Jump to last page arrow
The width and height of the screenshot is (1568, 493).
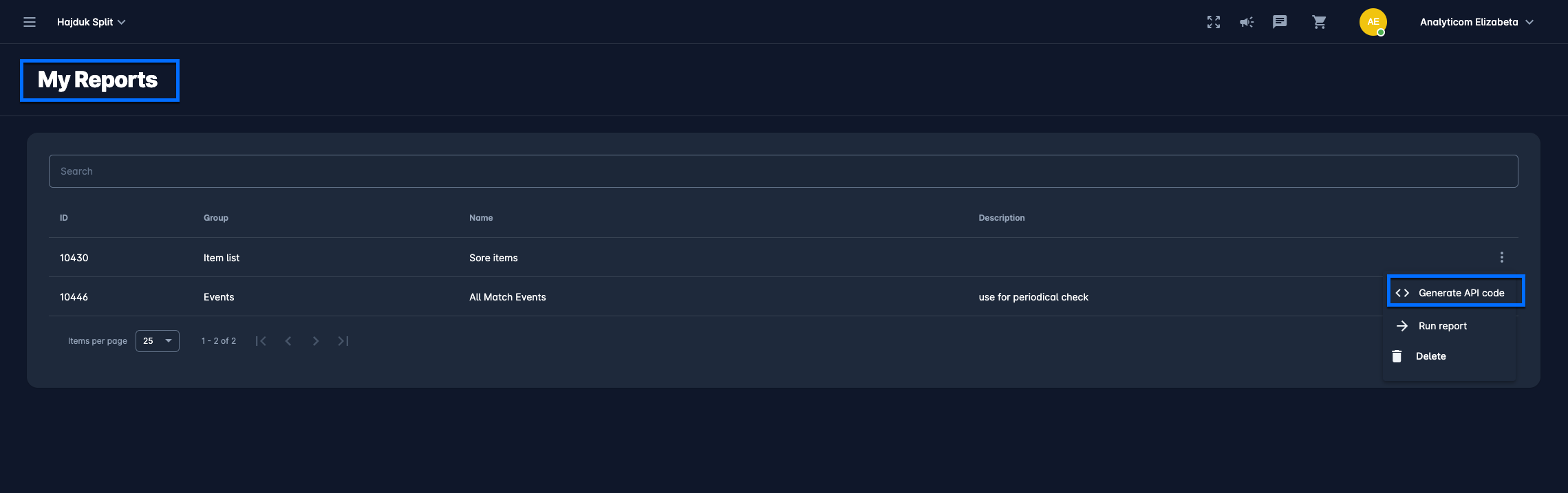coord(343,341)
